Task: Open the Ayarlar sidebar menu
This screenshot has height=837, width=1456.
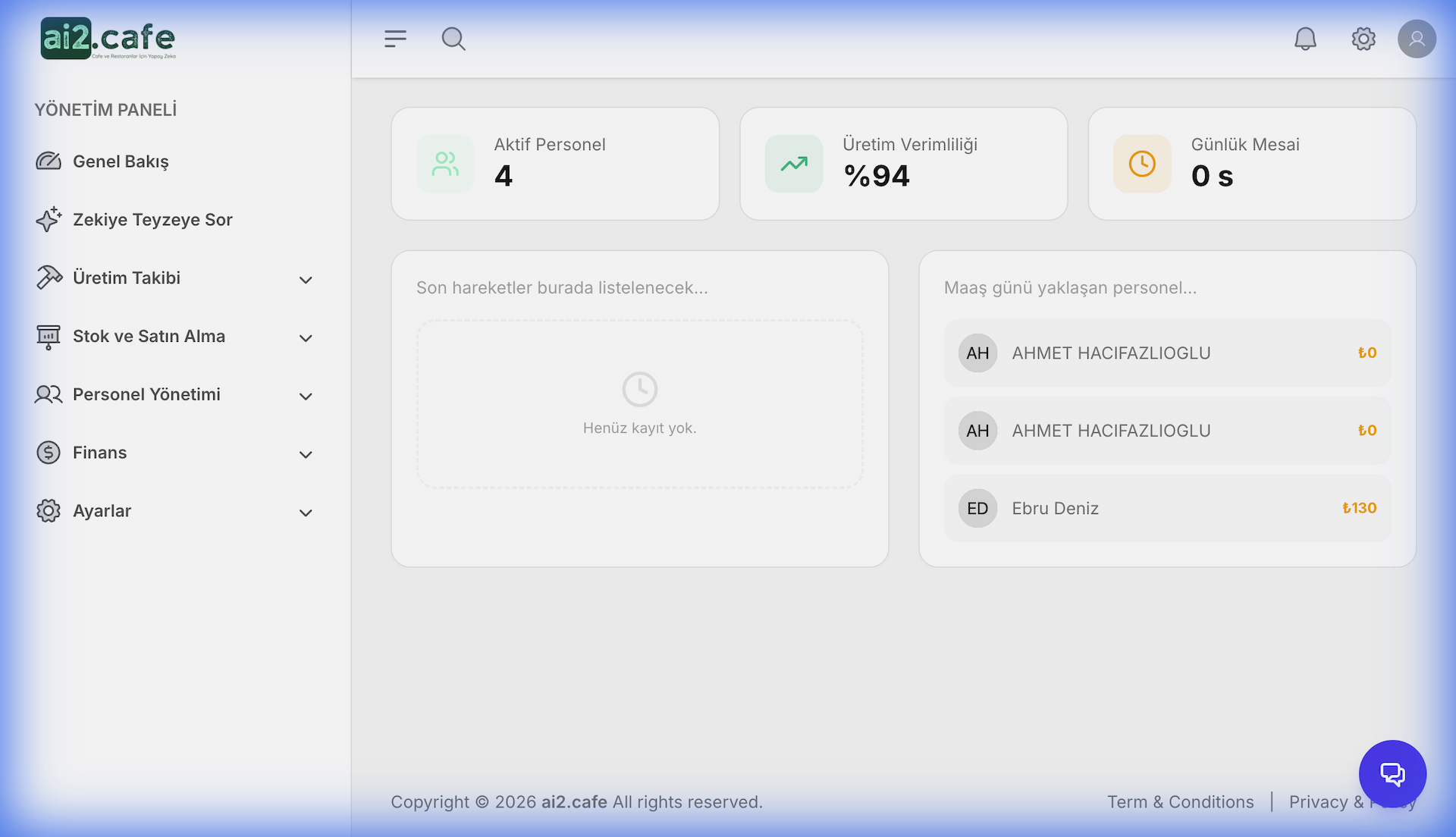Action: (102, 511)
